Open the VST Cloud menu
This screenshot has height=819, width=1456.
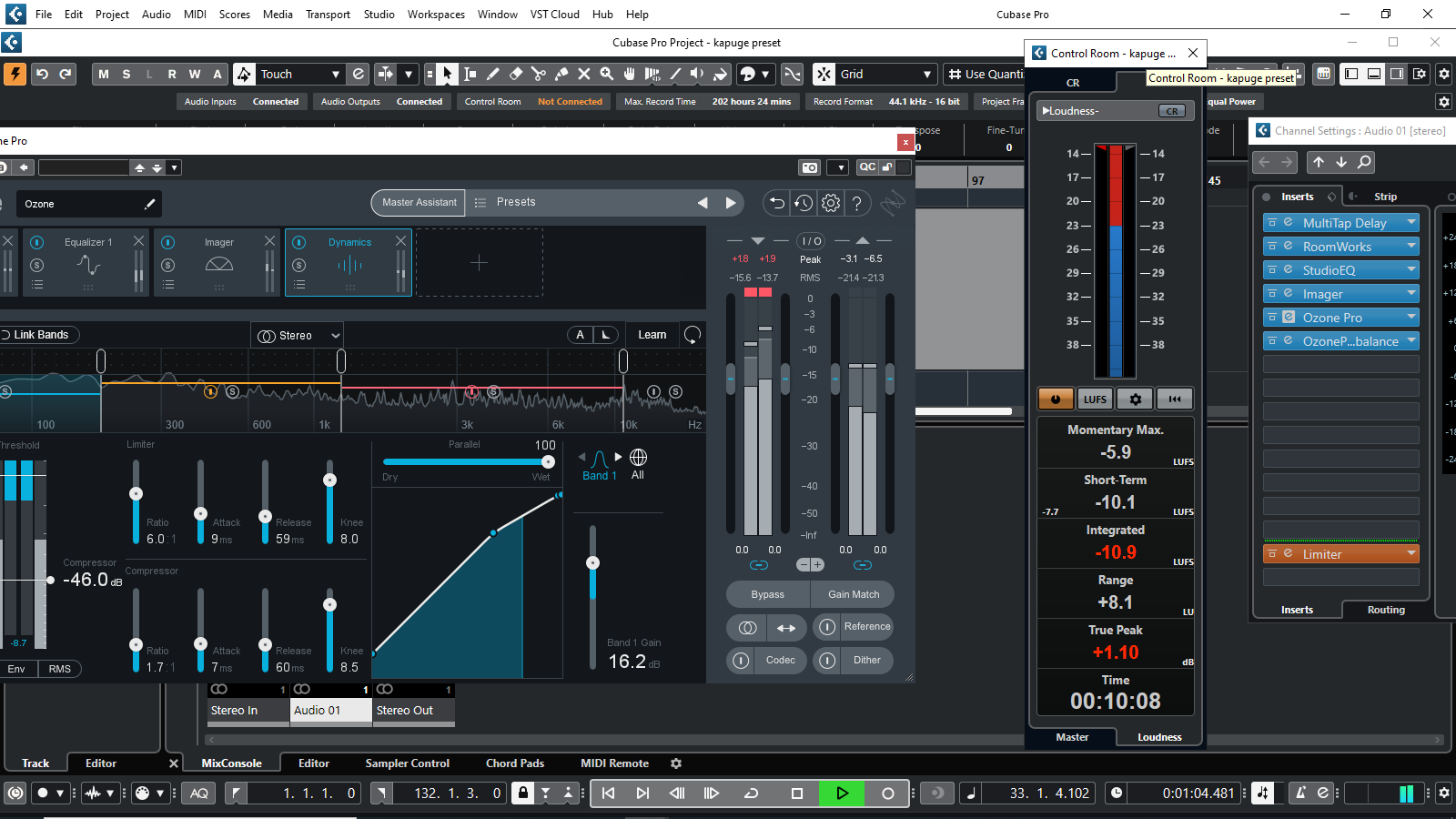pos(554,15)
